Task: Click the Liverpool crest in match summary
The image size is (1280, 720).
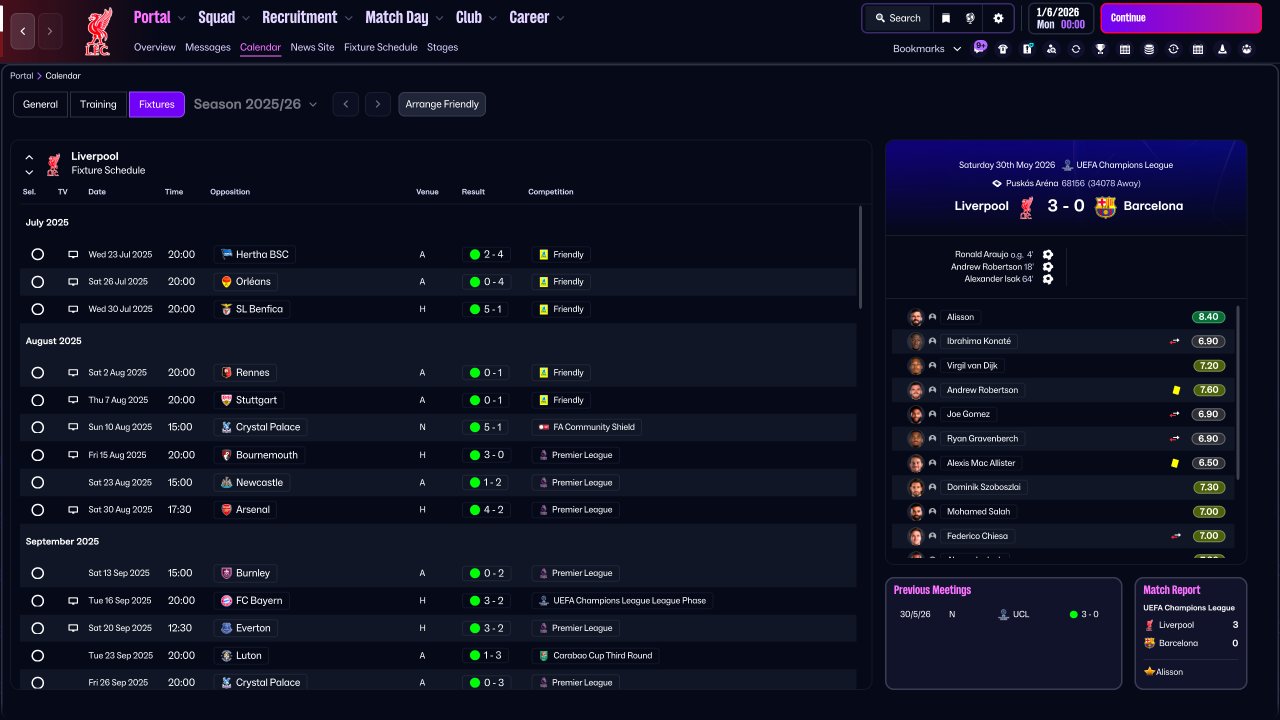Action: [x=1026, y=207]
